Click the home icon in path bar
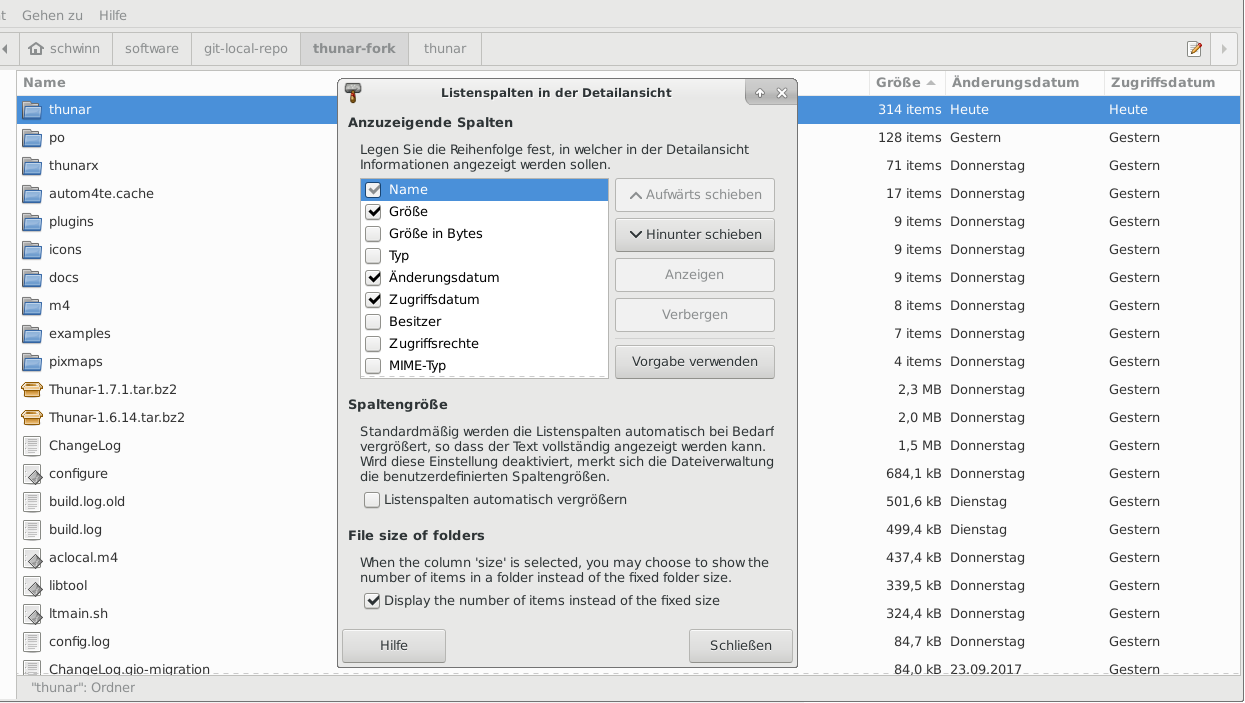Screen dimensions: 1245x703 (x=37, y=49)
